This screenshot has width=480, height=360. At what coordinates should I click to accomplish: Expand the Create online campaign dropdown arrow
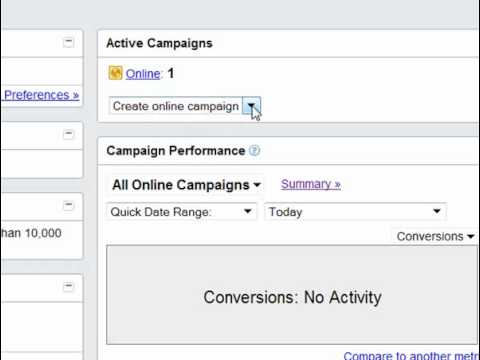click(251, 106)
